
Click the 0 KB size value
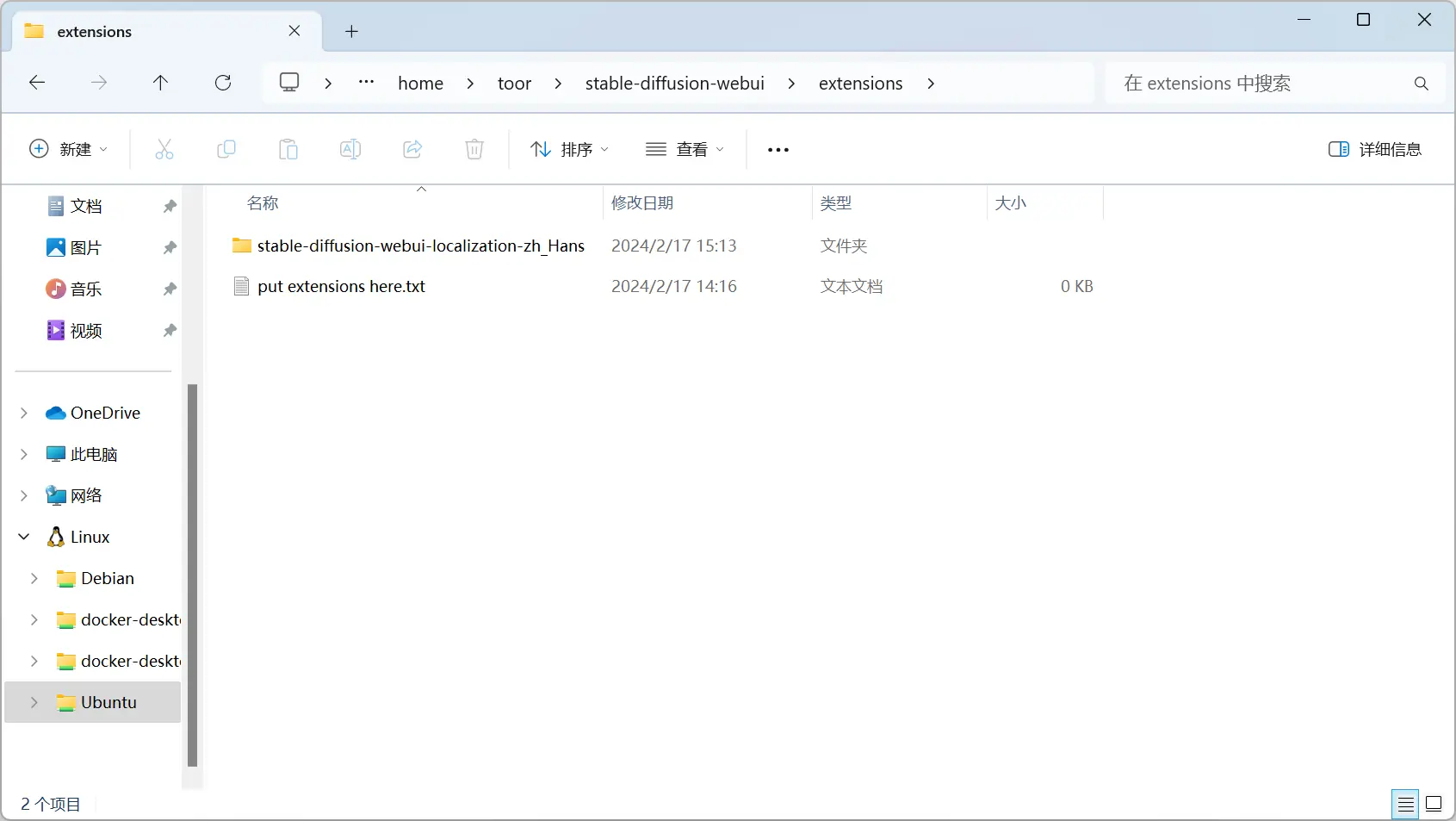pyautogui.click(x=1076, y=286)
